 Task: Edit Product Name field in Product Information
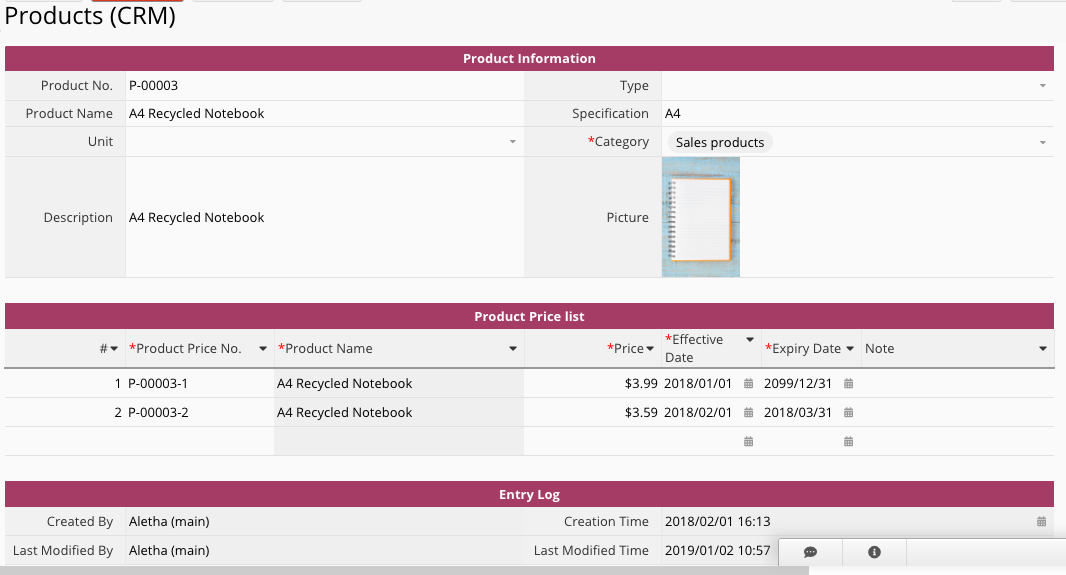click(324, 114)
